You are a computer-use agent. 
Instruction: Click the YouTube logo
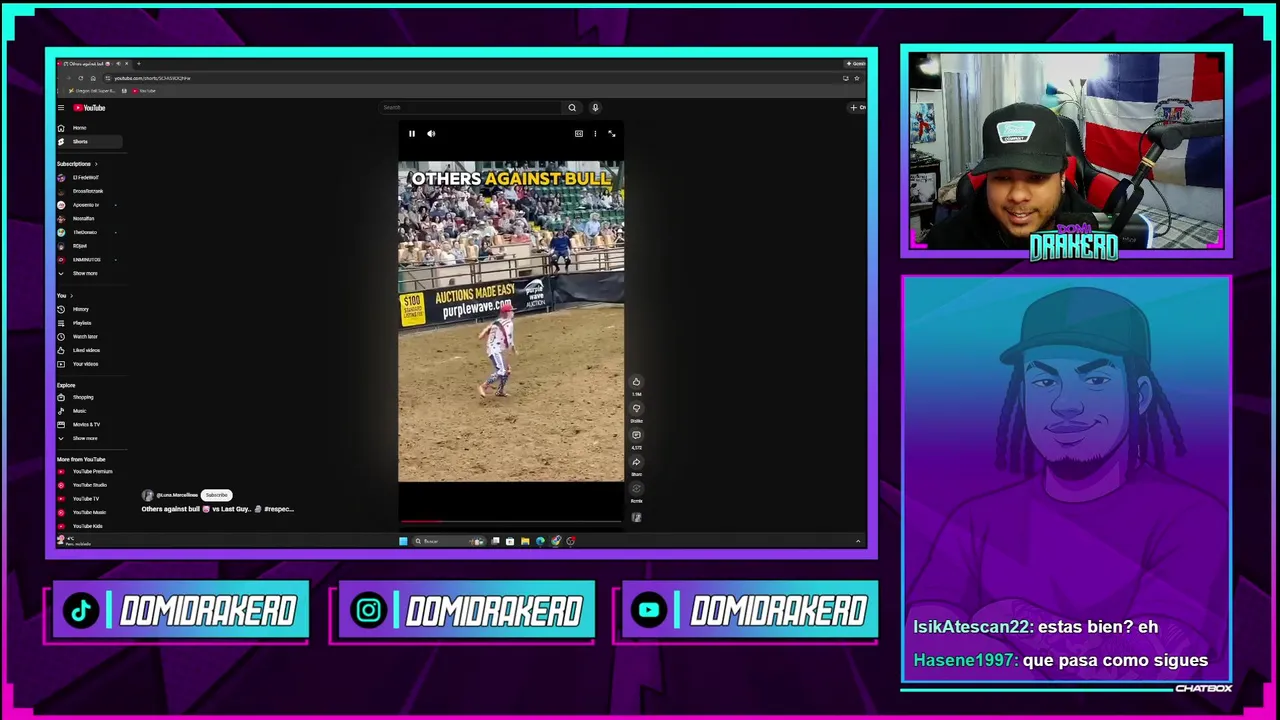click(89, 108)
